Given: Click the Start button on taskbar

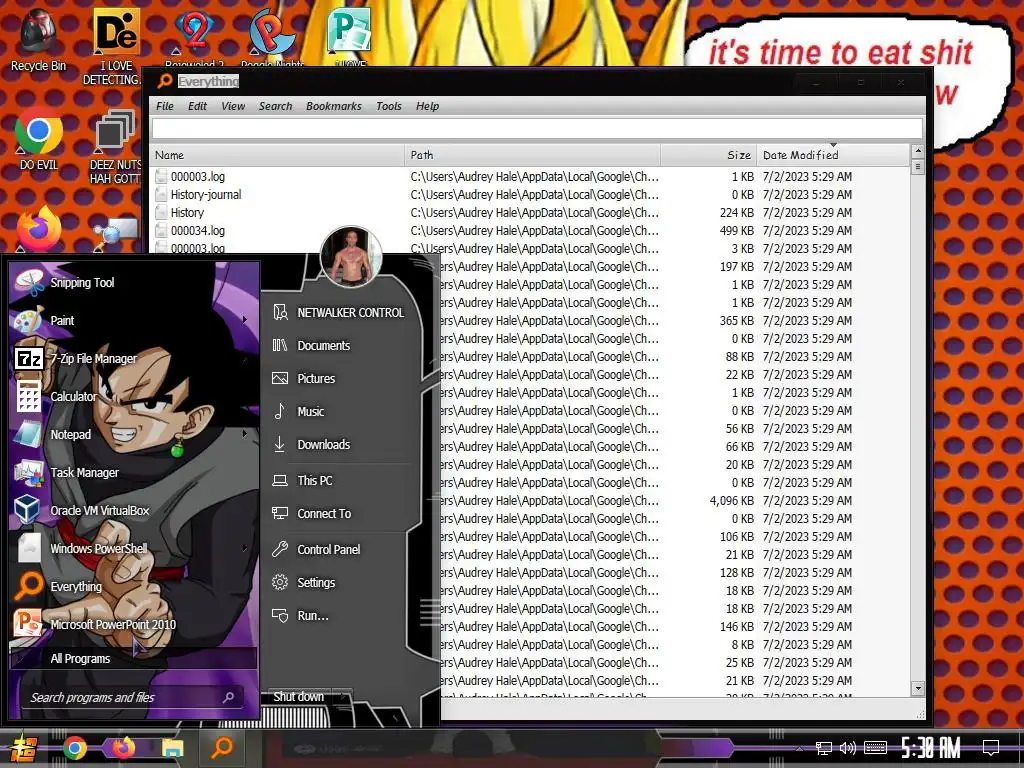Looking at the screenshot, I should [x=22, y=748].
